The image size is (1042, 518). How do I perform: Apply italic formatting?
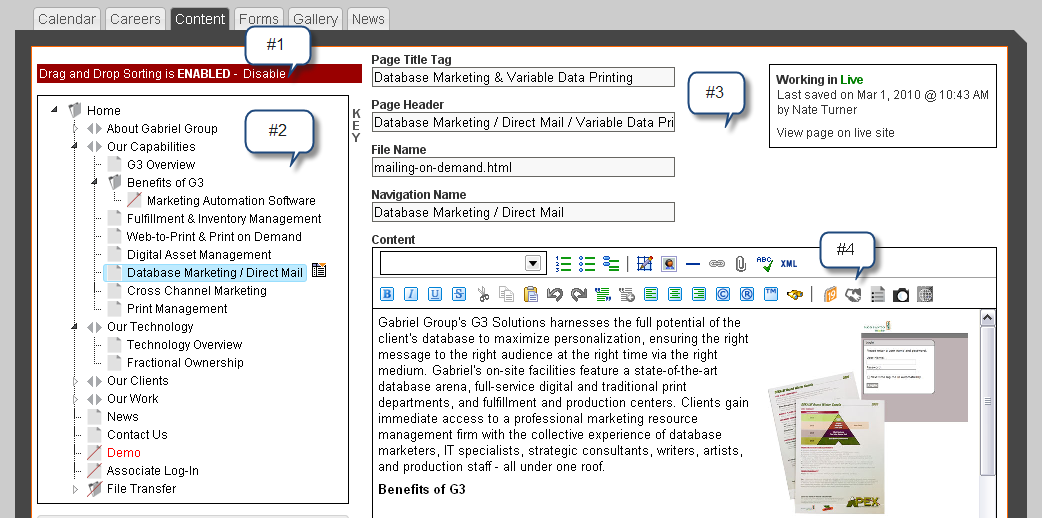[x=411, y=294]
